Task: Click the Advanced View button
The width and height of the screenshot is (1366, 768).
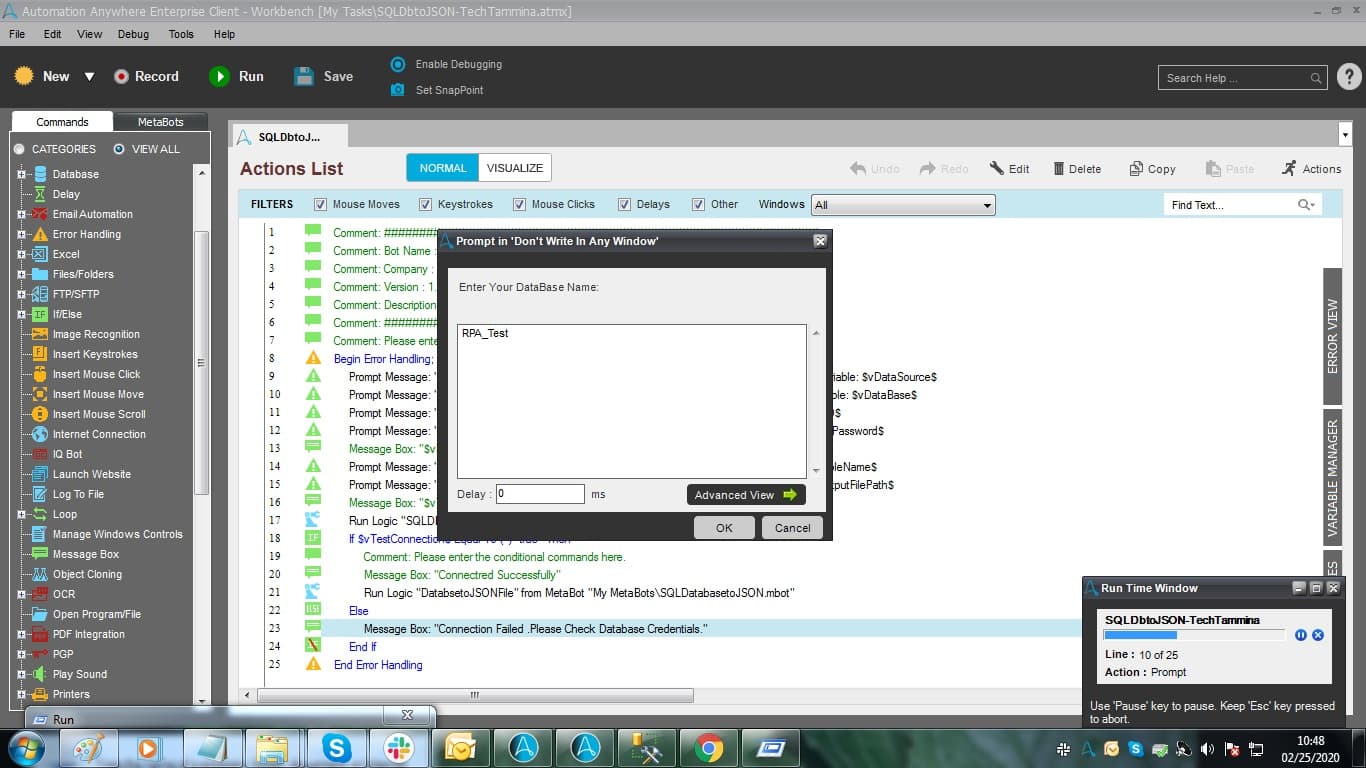Action: [746, 495]
